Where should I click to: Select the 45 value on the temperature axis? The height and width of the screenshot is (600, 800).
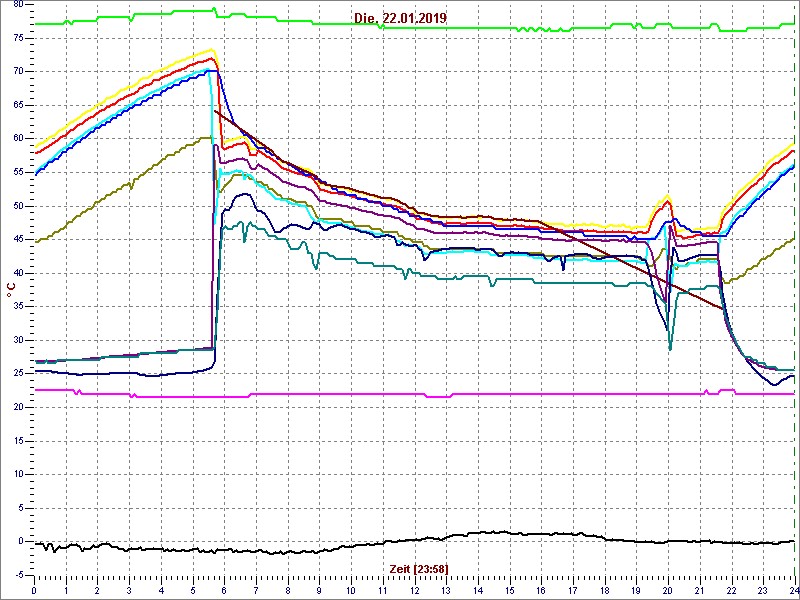pos(18,240)
